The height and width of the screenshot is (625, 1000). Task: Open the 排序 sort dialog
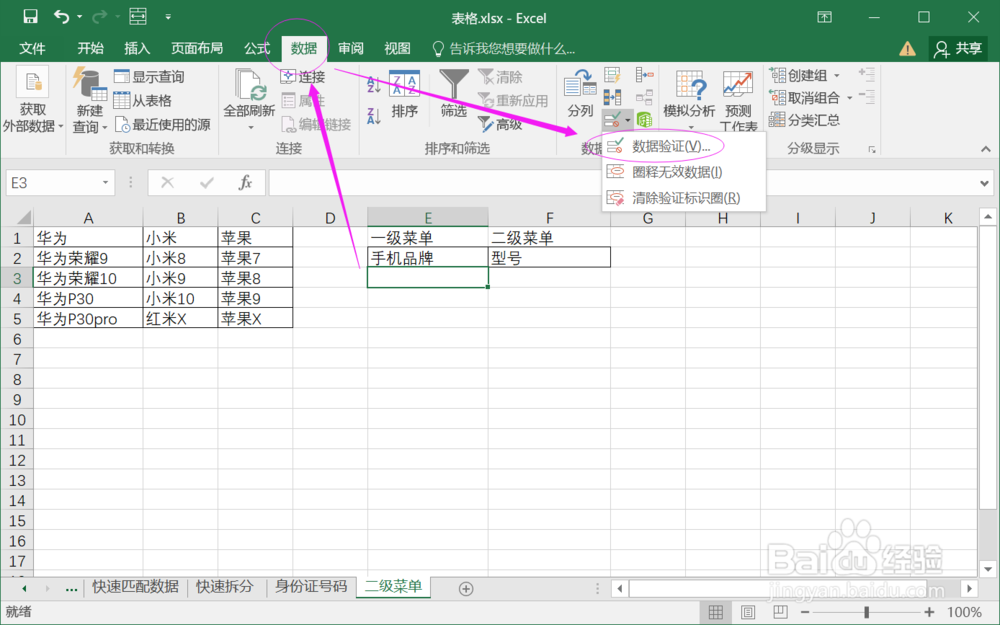click(x=404, y=95)
